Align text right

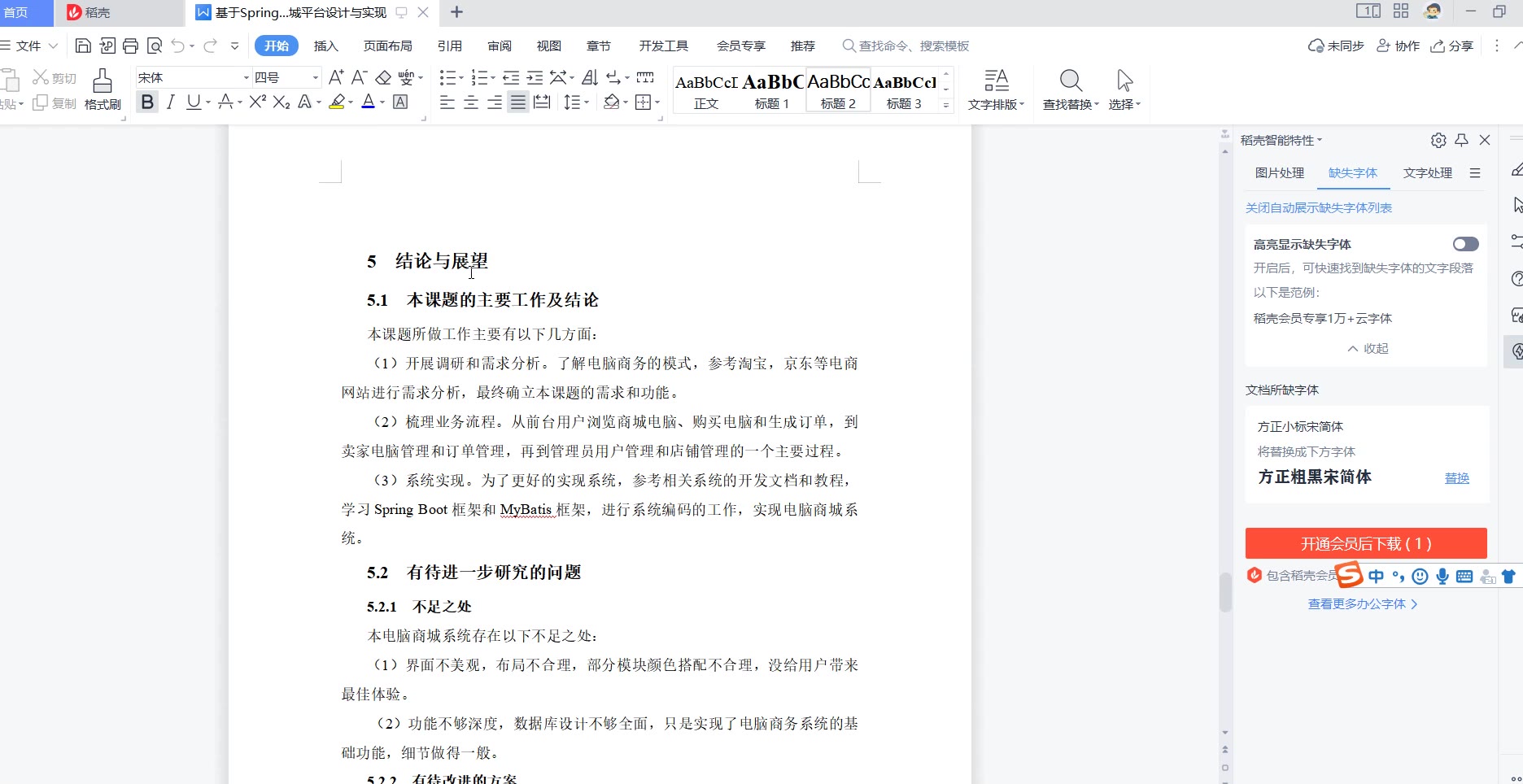click(494, 102)
